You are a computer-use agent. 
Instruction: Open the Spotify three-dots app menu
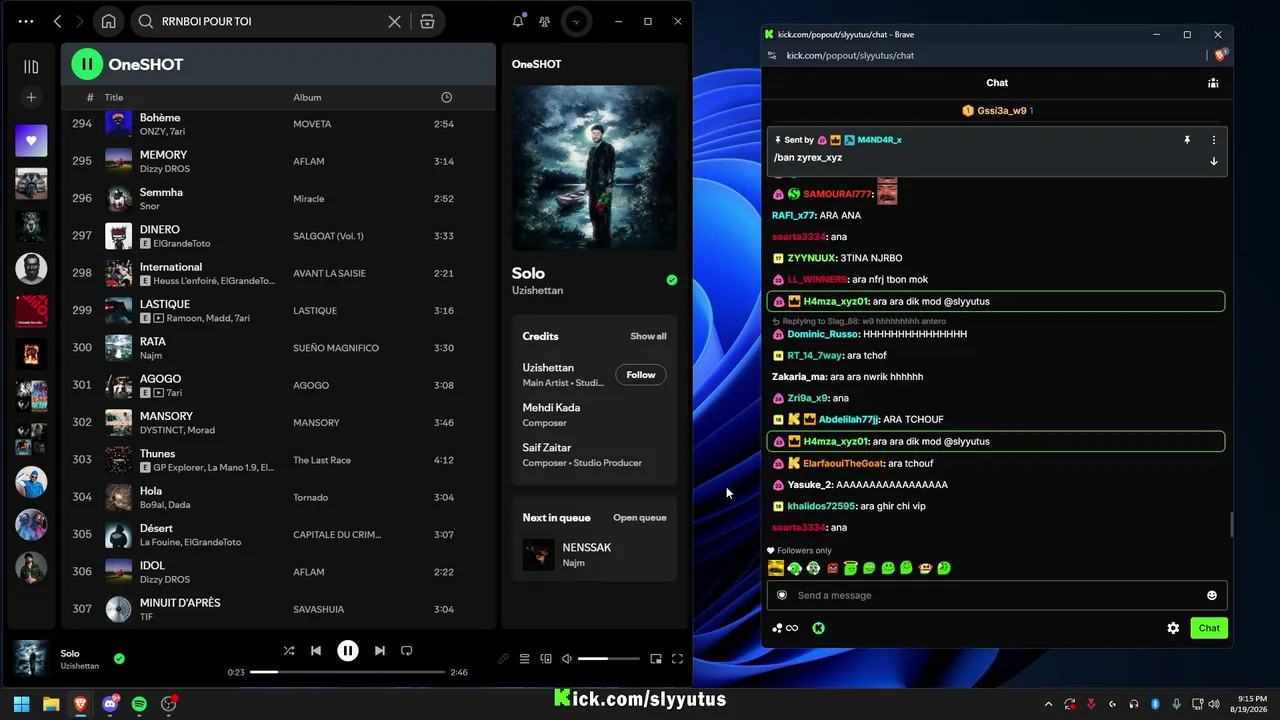[x=26, y=21]
